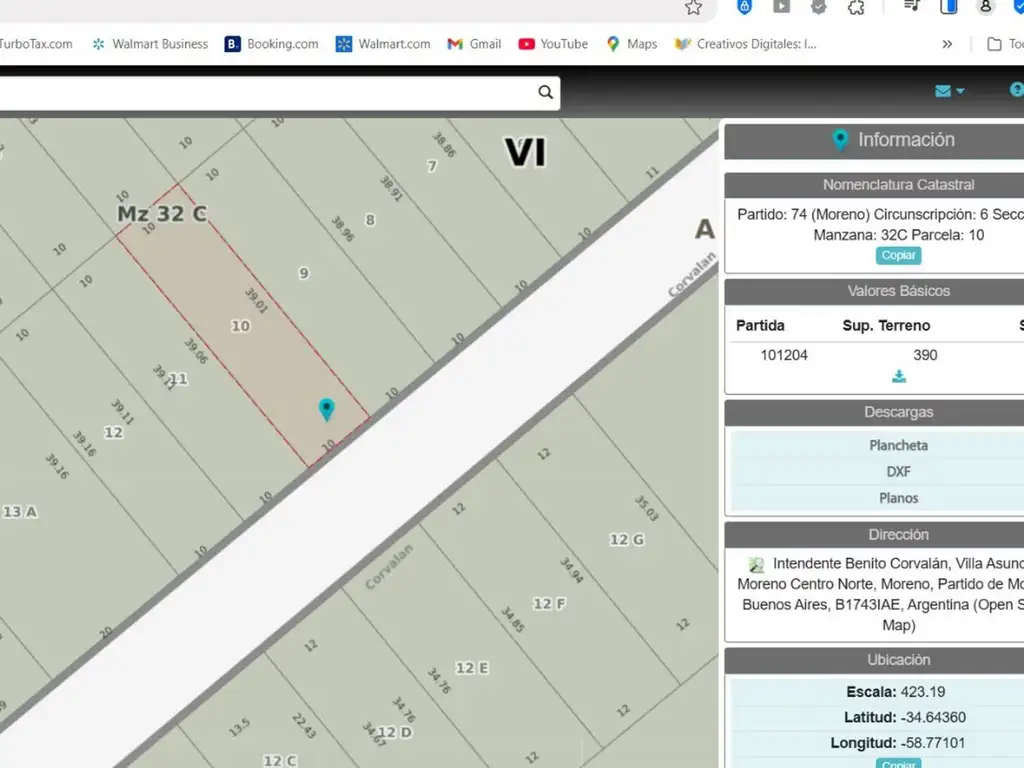Open the media control music icon
The width and height of the screenshot is (1024, 768).
coord(912,7)
